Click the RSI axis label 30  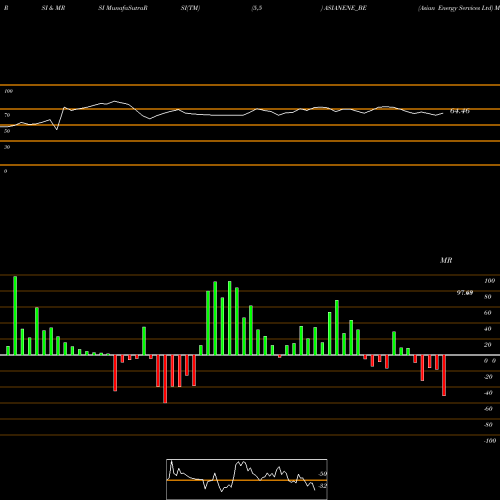[x=7, y=147]
